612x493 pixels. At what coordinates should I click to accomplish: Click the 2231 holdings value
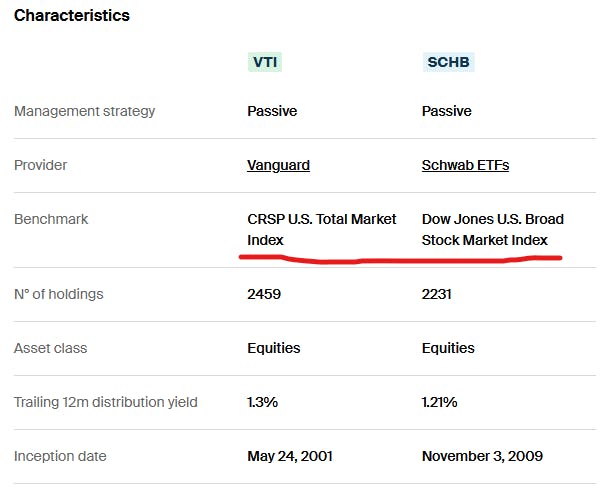(439, 294)
